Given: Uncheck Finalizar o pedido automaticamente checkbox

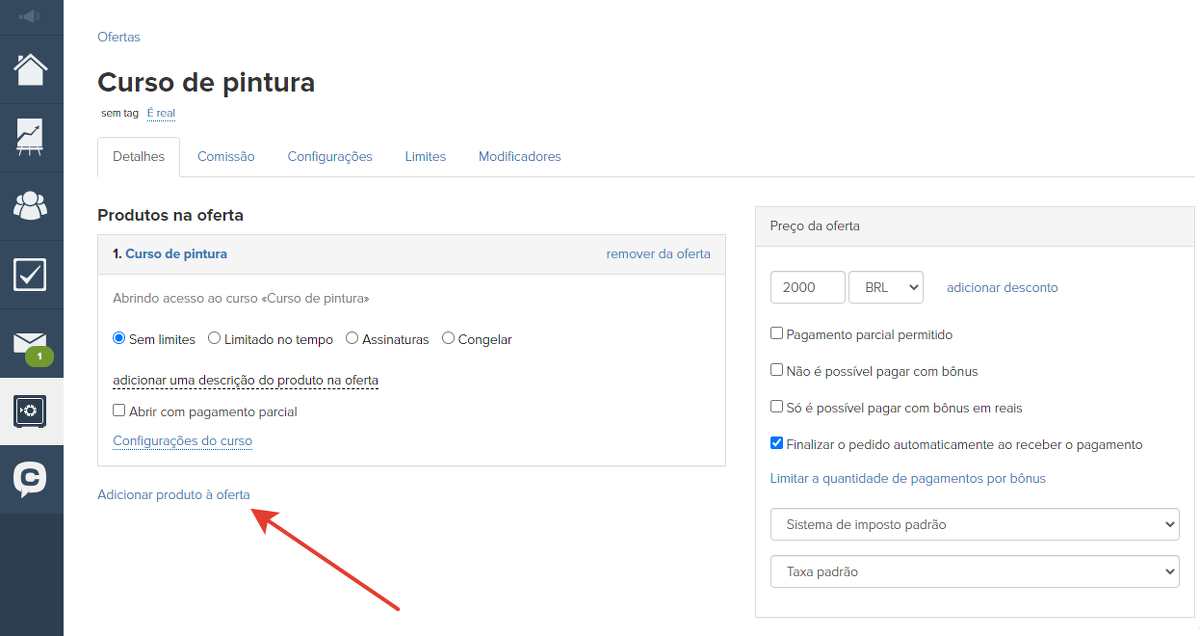Looking at the screenshot, I should (x=777, y=444).
